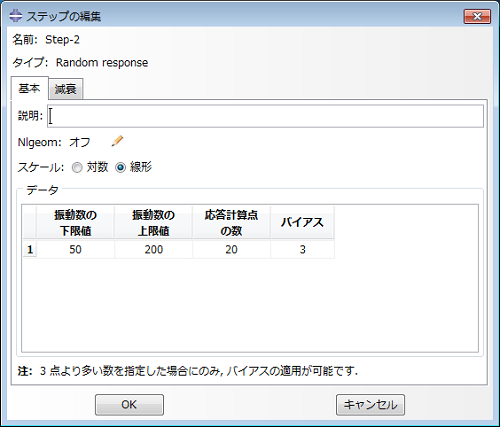
Task: Click the pencil icon to edit Nlgeom
Action: coord(117,141)
